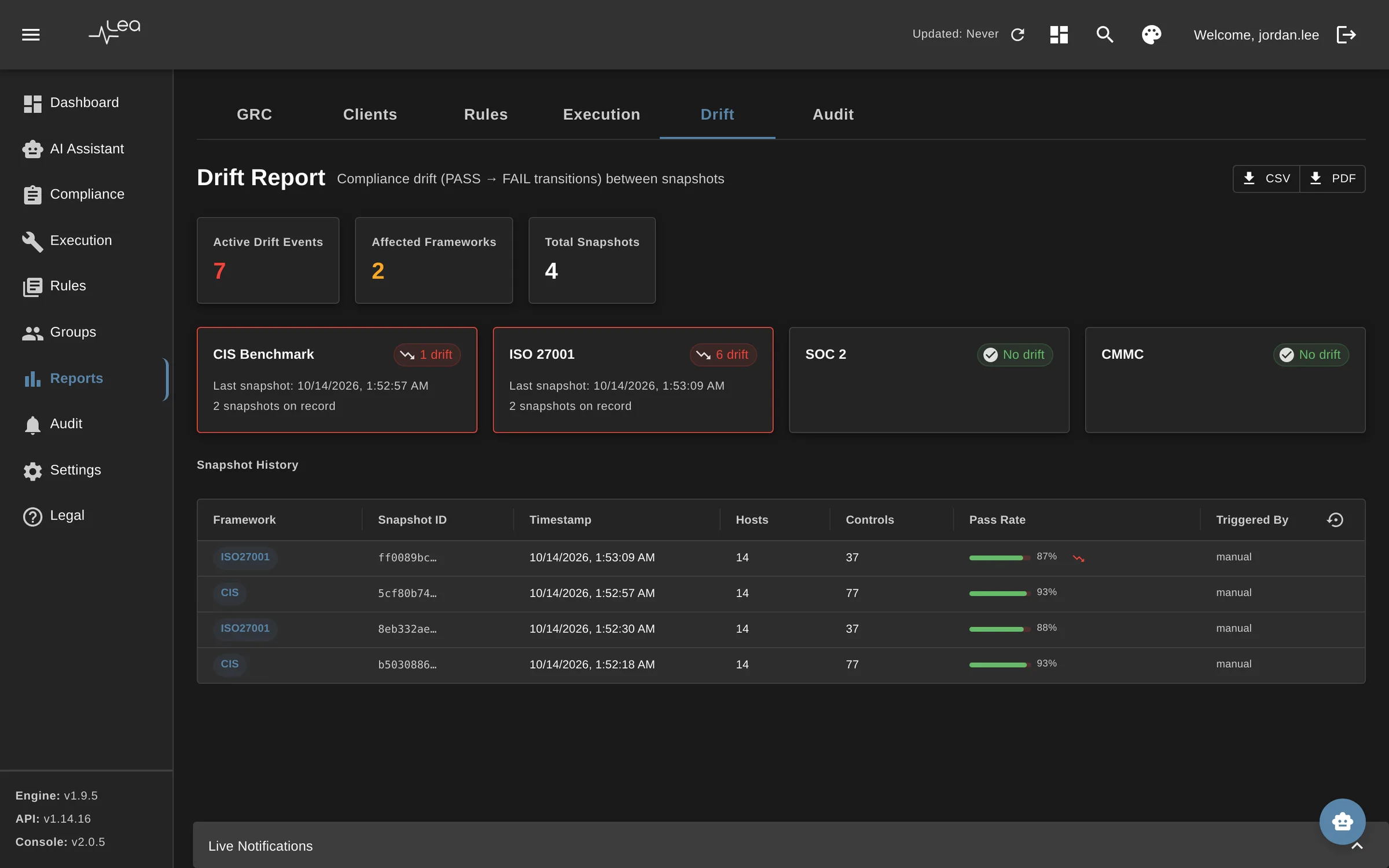Screen dimensions: 1389x868
Task: Click SOC 2 No drift badge
Action: [1015, 355]
